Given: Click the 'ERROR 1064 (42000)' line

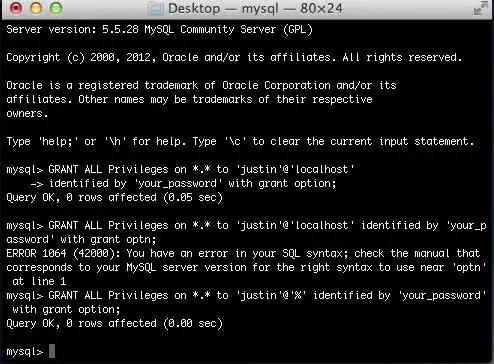Looking at the screenshot, I should (x=243, y=254).
